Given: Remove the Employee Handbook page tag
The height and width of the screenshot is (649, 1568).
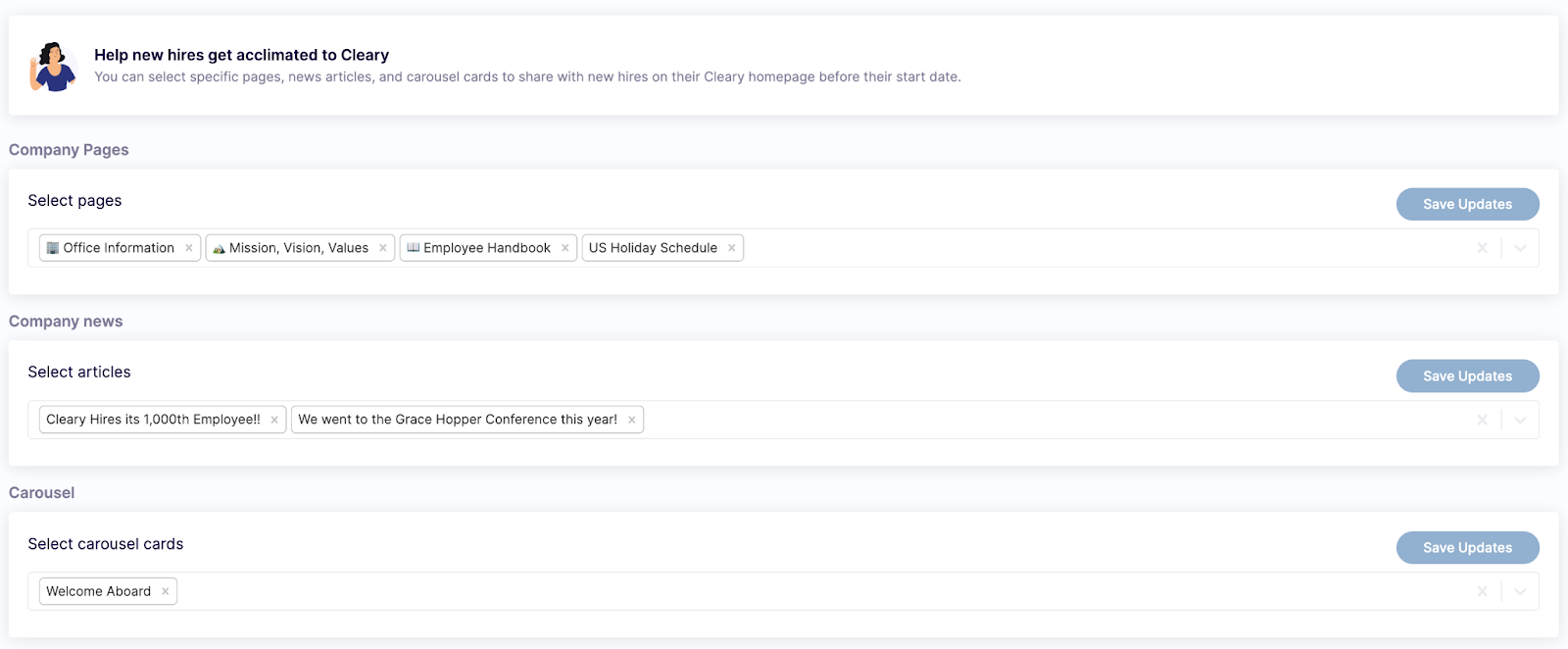Looking at the screenshot, I should 565,248.
